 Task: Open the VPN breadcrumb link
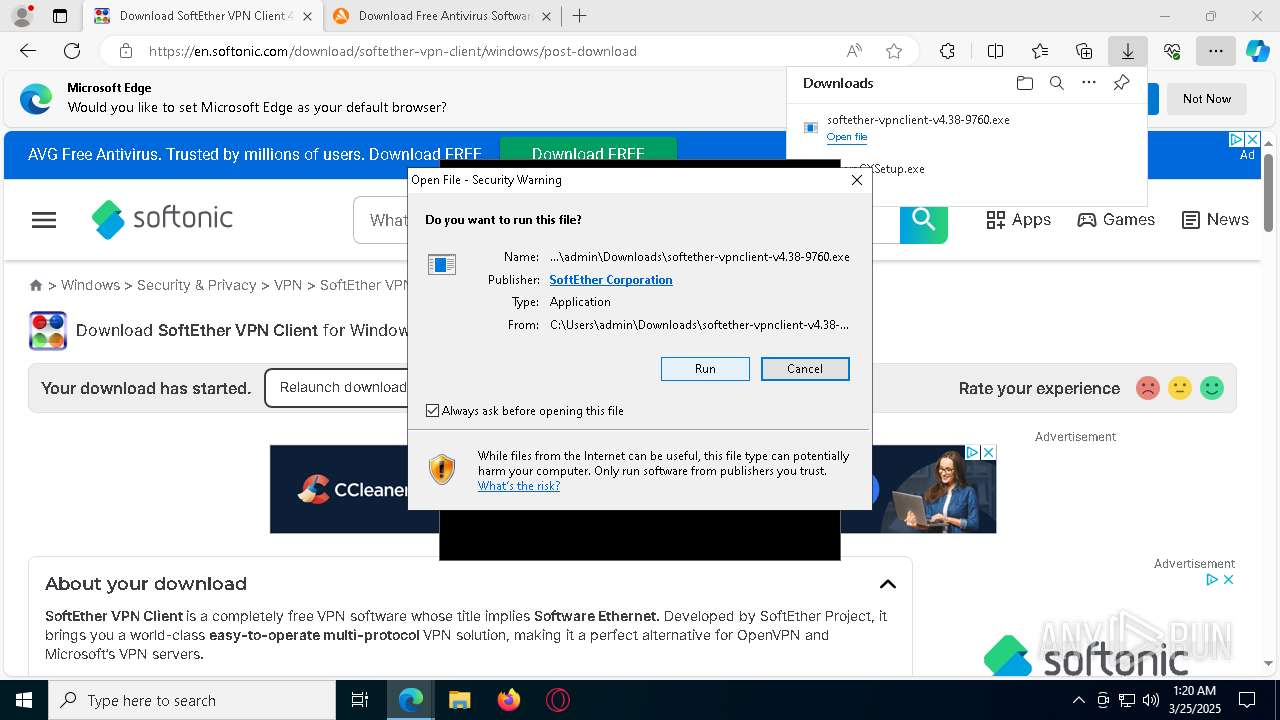(x=288, y=285)
